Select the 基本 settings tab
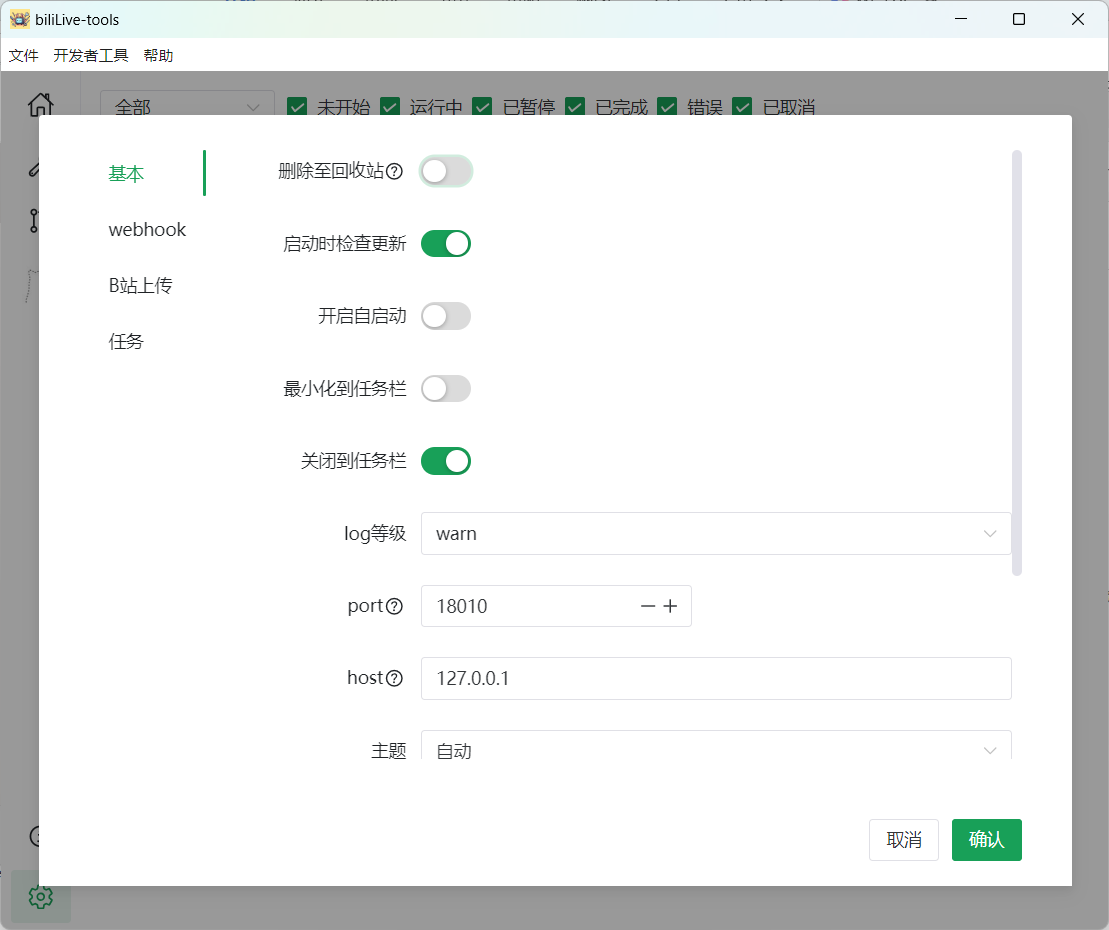This screenshot has height=930, width=1109. [126, 173]
